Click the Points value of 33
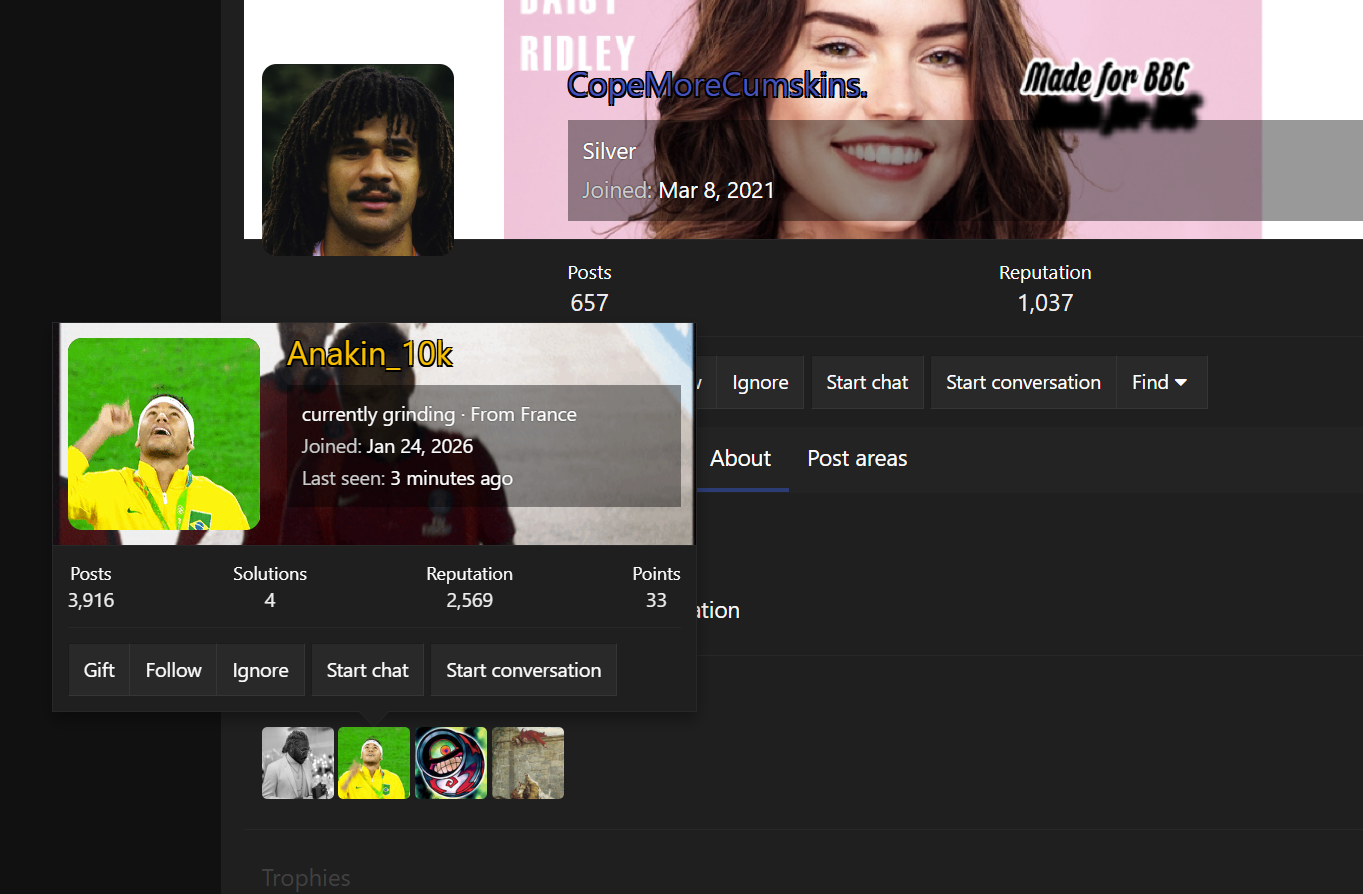This screenshot has height=894, width=1363. coord(656,600)
